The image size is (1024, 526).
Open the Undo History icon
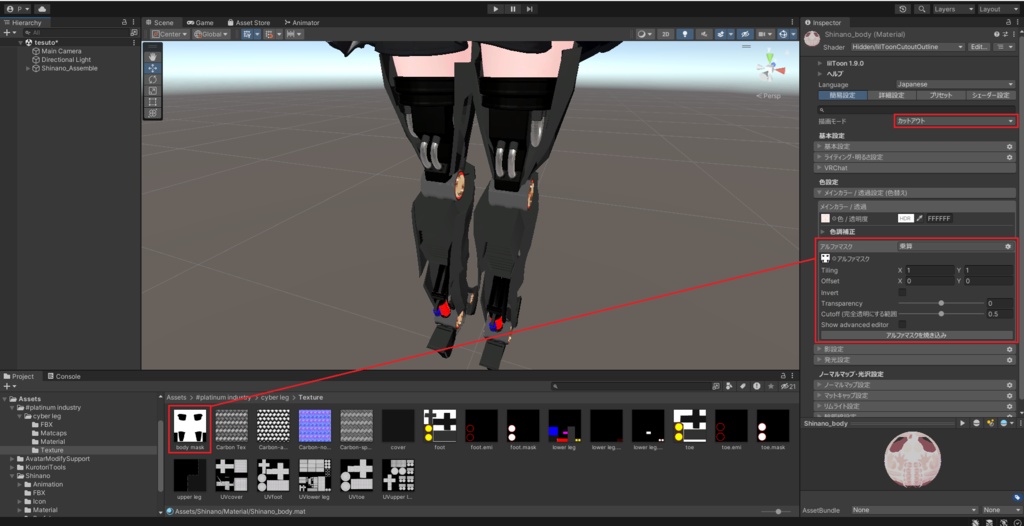point(903,9)
